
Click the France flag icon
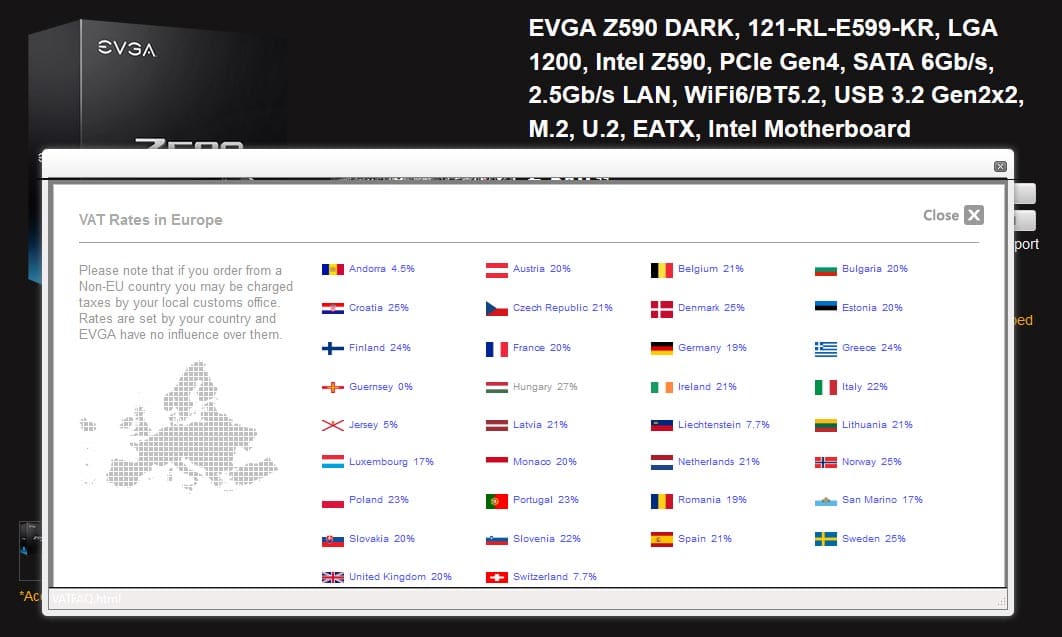tap(496, 349)
